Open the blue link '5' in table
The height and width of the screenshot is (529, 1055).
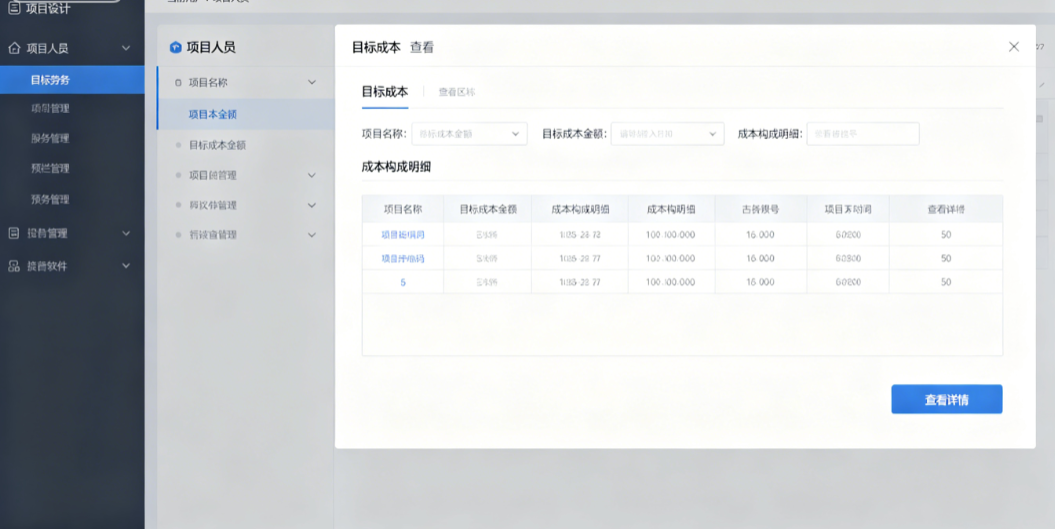point(403,283)
